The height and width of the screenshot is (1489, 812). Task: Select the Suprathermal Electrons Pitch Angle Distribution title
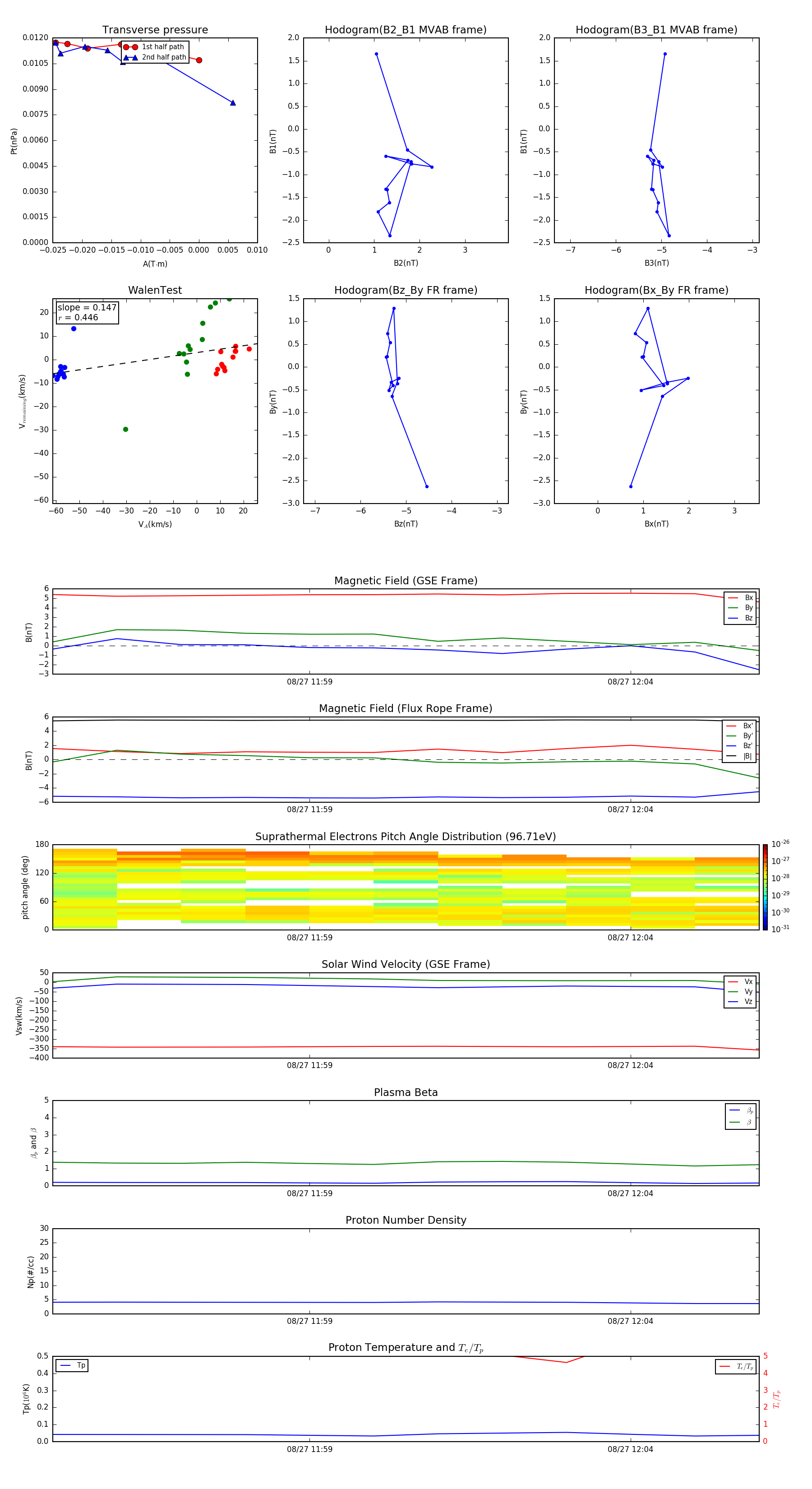tap(406, 837)
